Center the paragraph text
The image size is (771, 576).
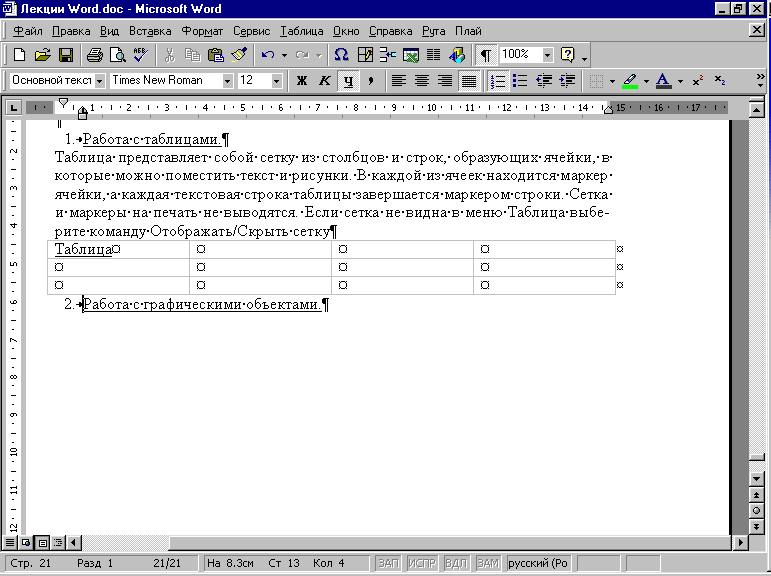422,81
